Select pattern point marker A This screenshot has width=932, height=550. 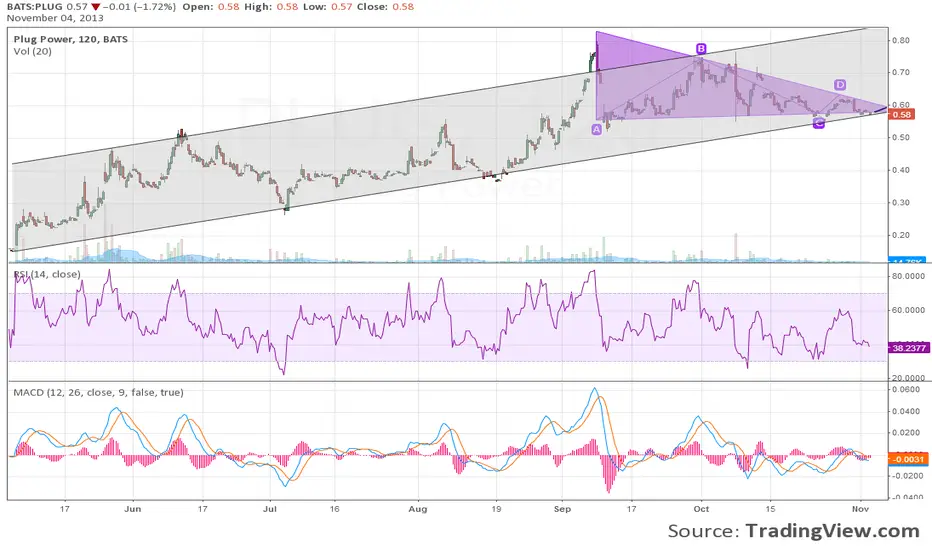coord(597,129)
